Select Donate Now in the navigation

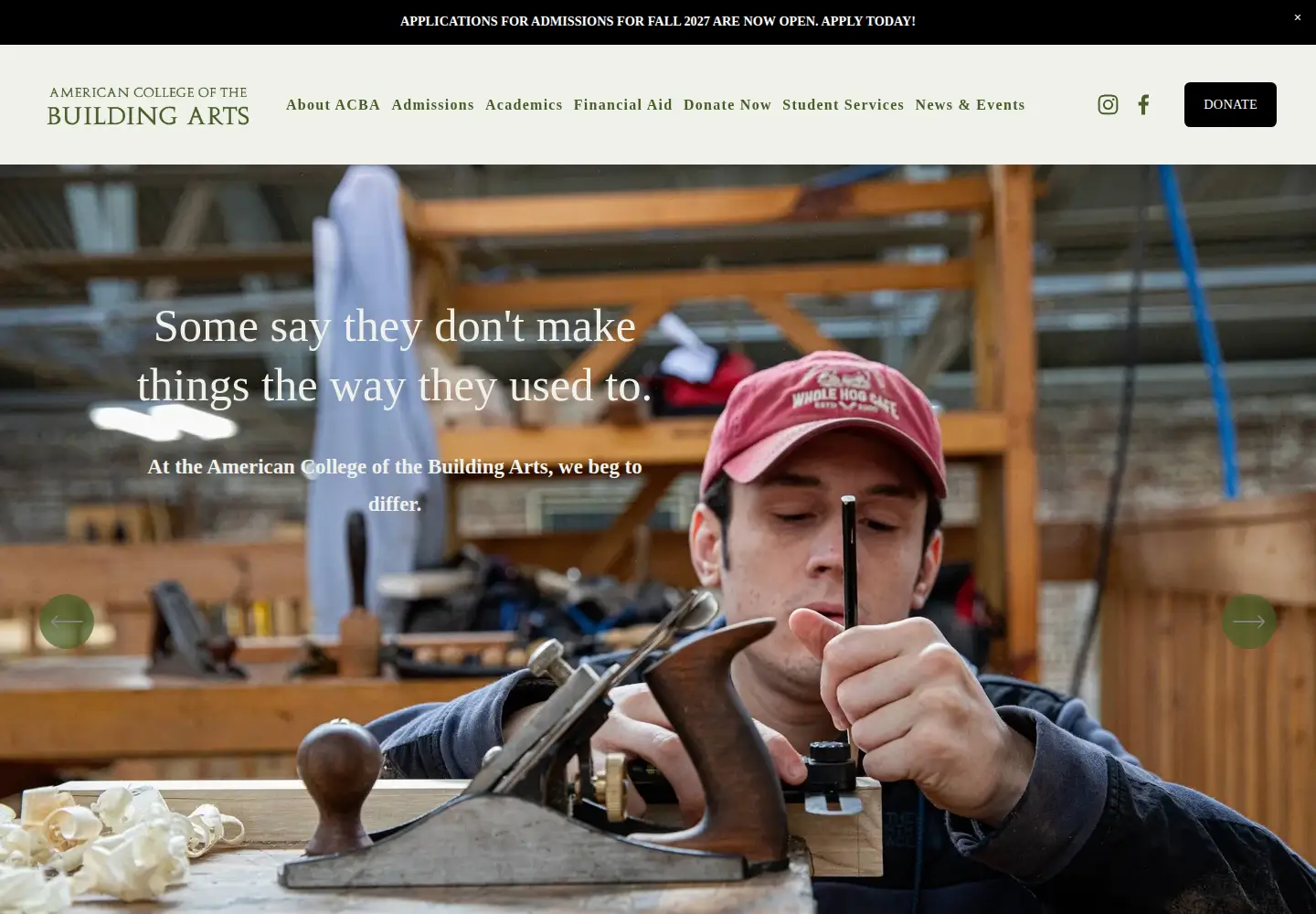pos(727,105)
